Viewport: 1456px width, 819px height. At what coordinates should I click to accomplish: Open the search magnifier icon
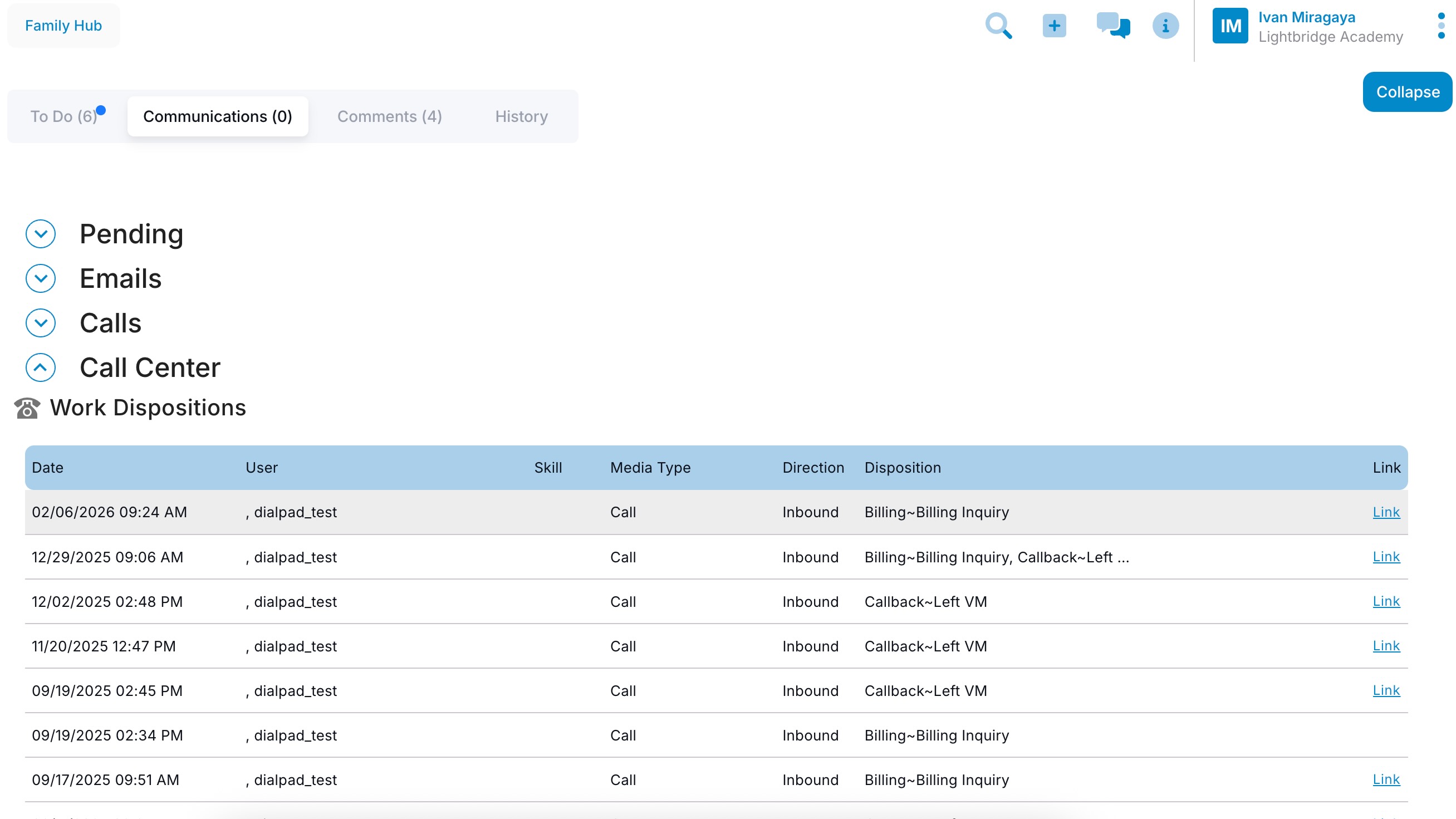tap(998, 26)
